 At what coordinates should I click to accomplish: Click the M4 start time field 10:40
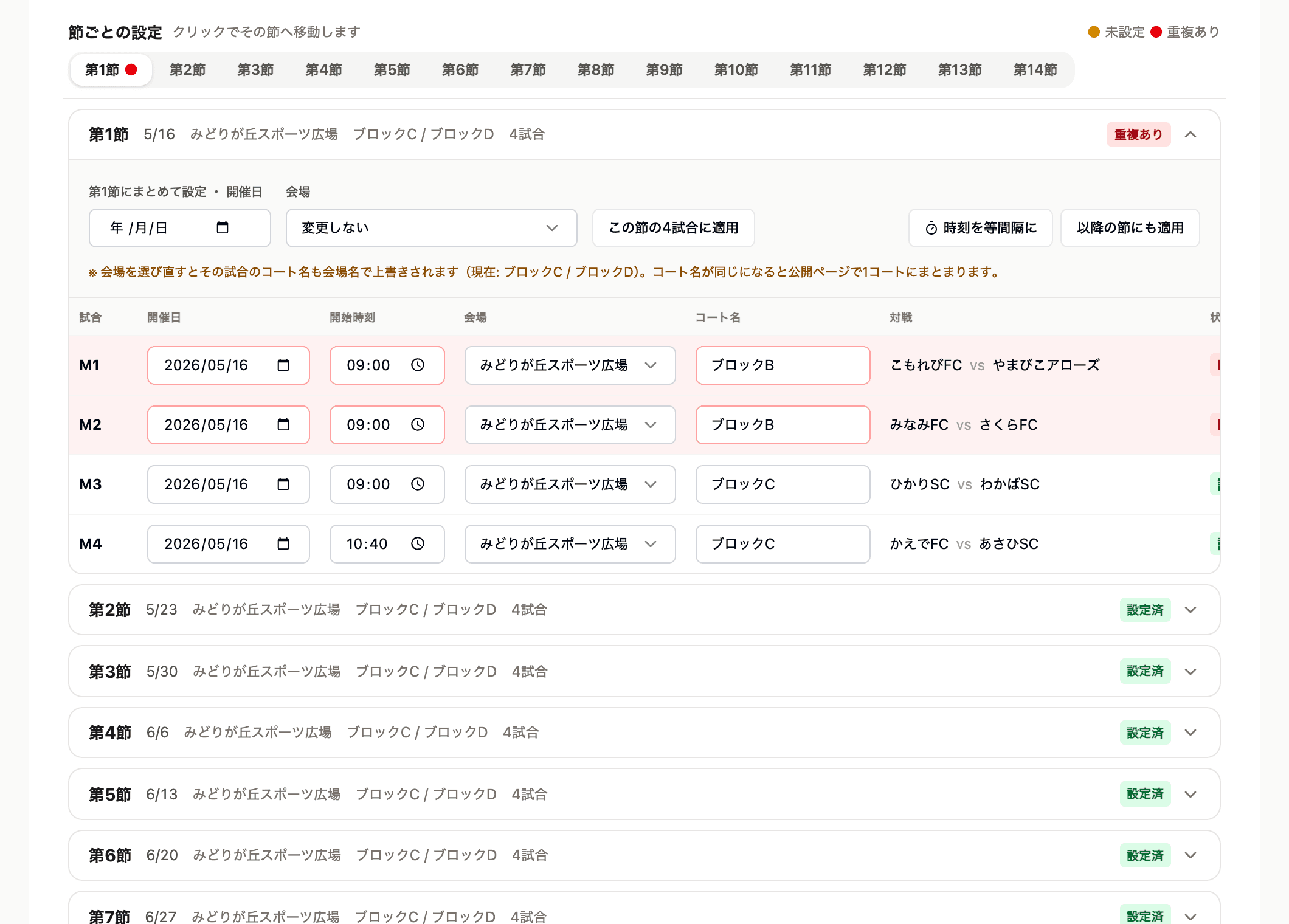pyautogui.click(x=387, y=544)
